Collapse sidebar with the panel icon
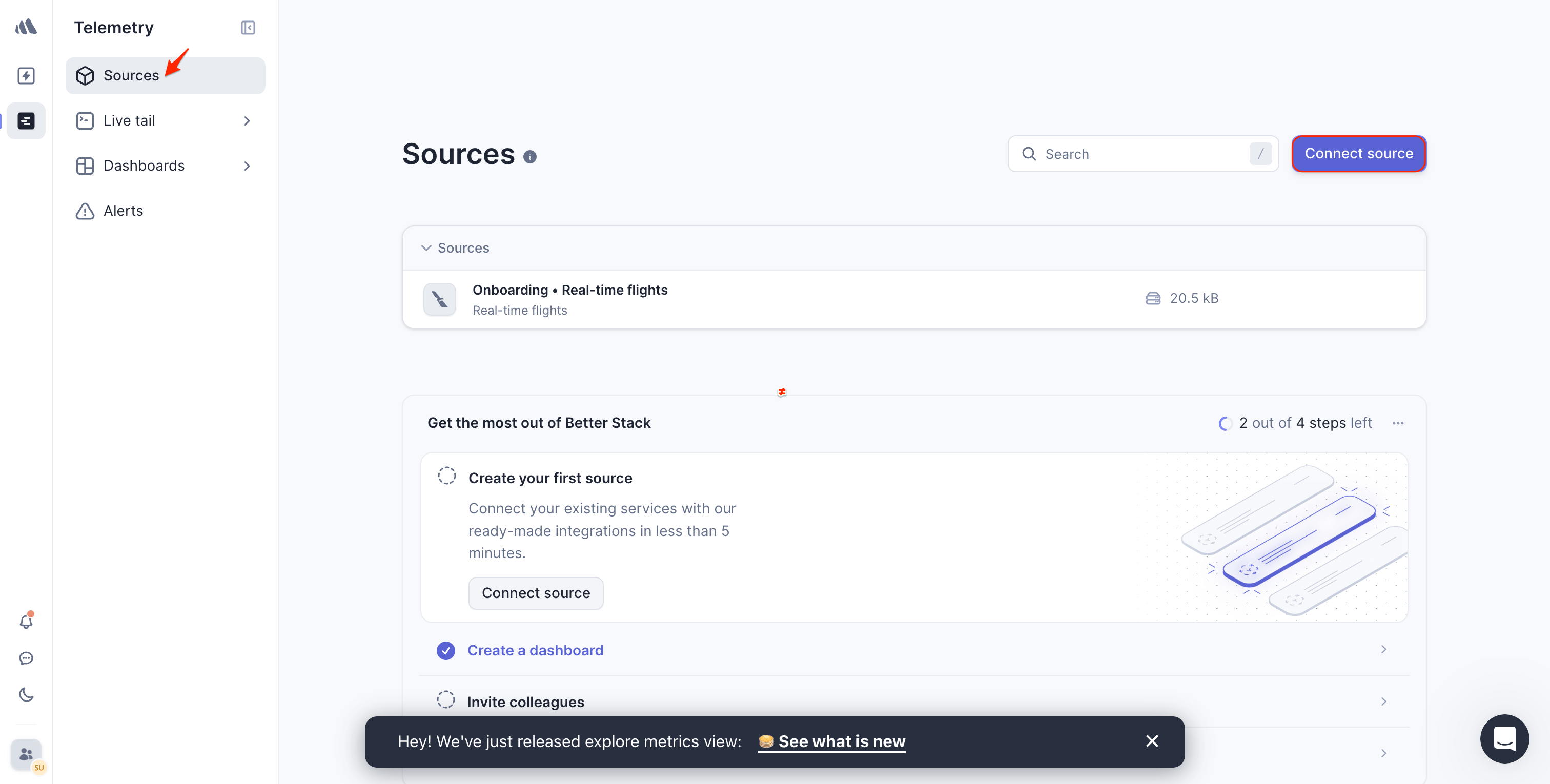The image size is (1550, 784). [248, 28]
